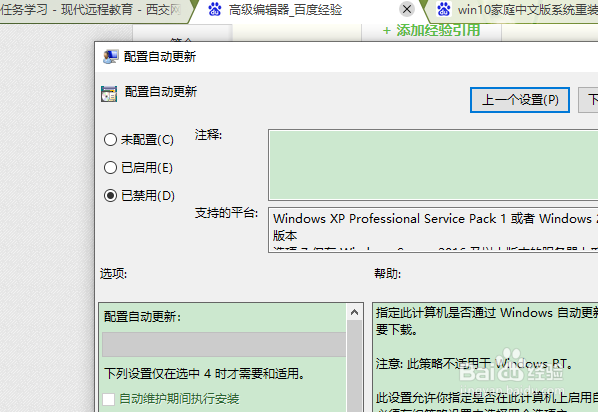Click the 注意: 此策略不适用于 Windows RT text

point(474,364)
